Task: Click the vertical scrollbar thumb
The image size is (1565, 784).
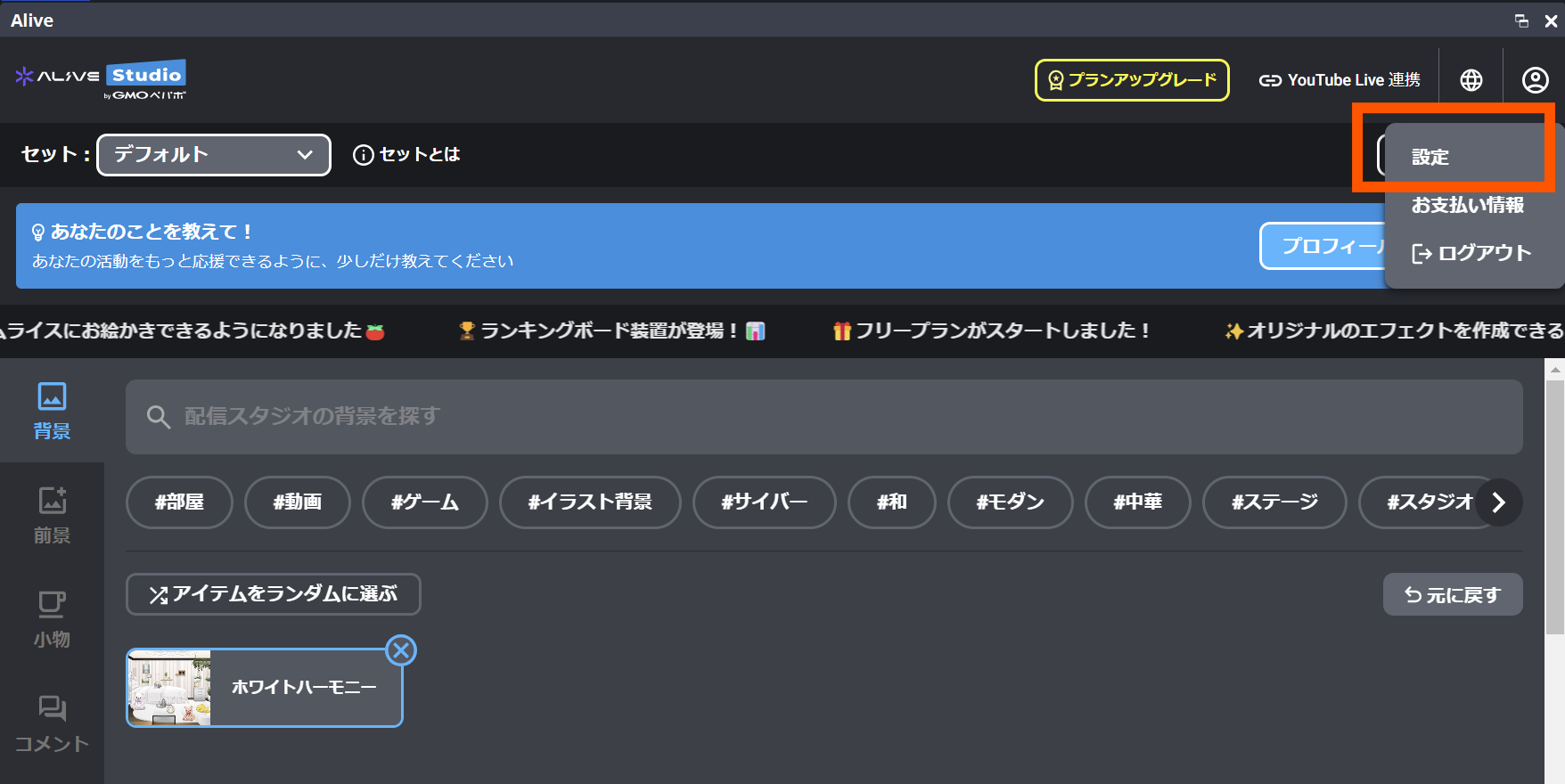Action: [1555, 508]
